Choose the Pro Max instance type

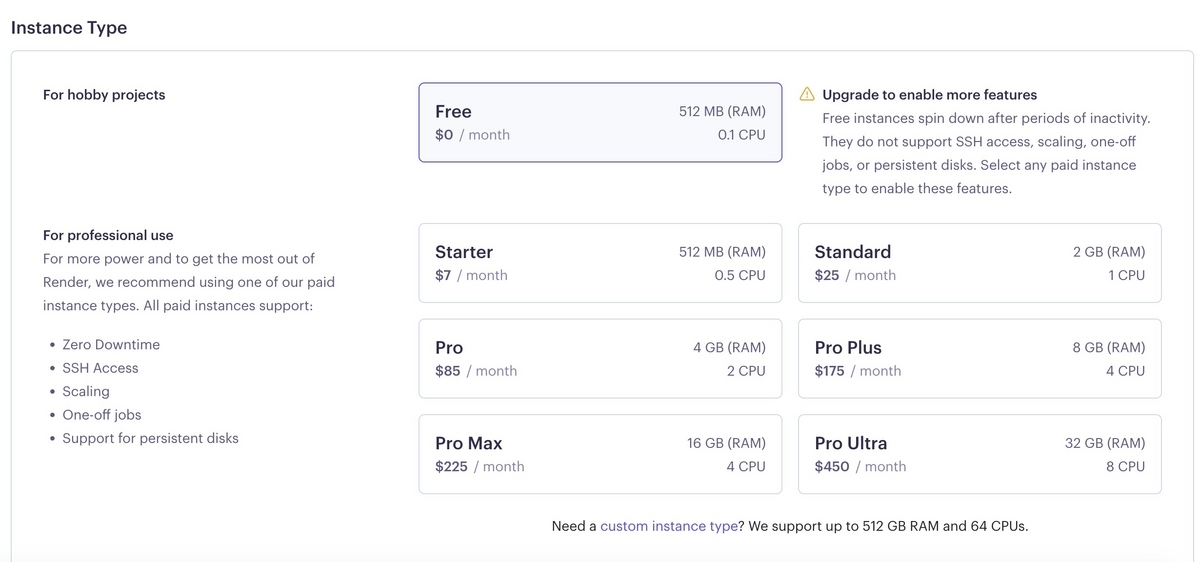(600, 454)
